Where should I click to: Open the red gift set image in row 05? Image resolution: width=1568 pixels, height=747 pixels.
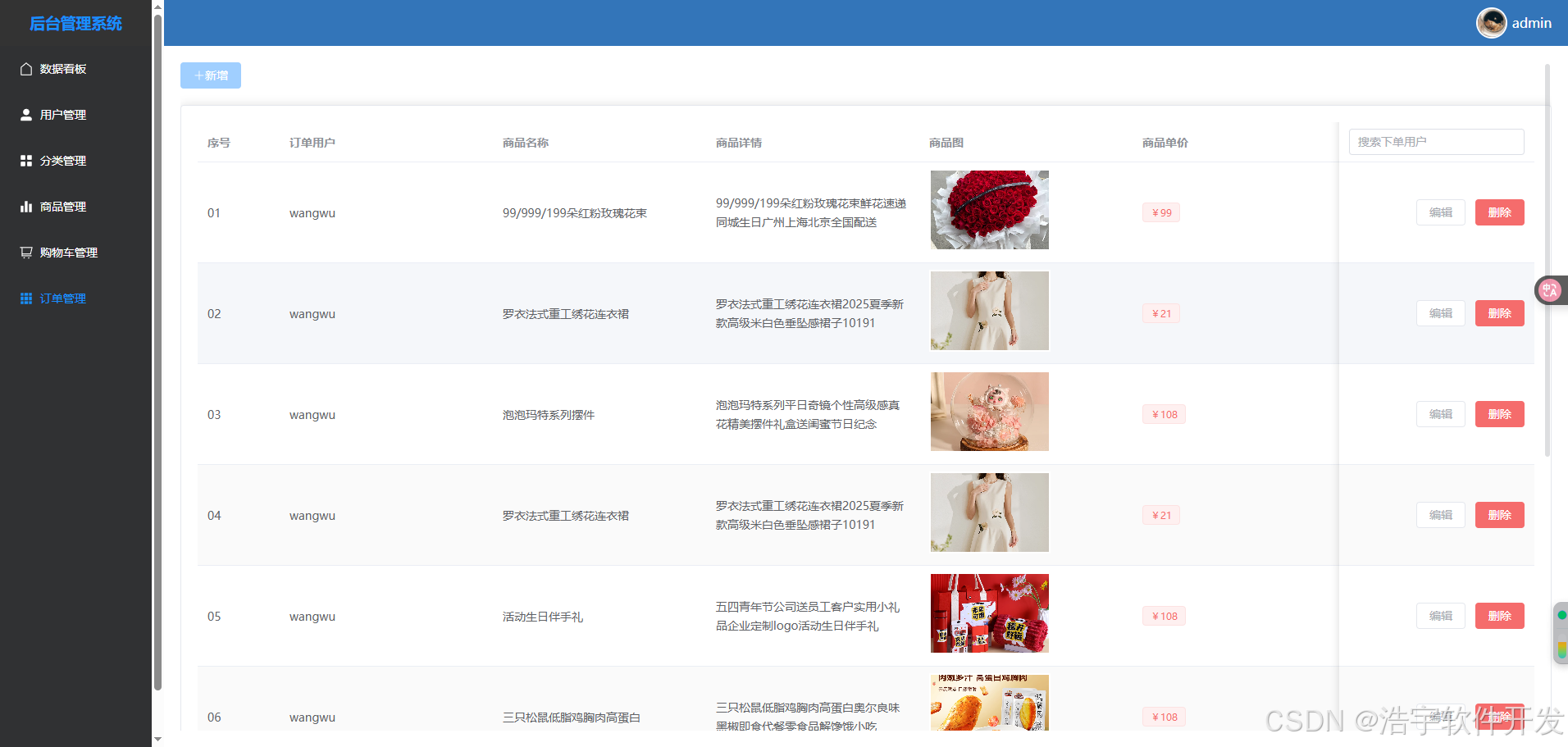(990, 613)
